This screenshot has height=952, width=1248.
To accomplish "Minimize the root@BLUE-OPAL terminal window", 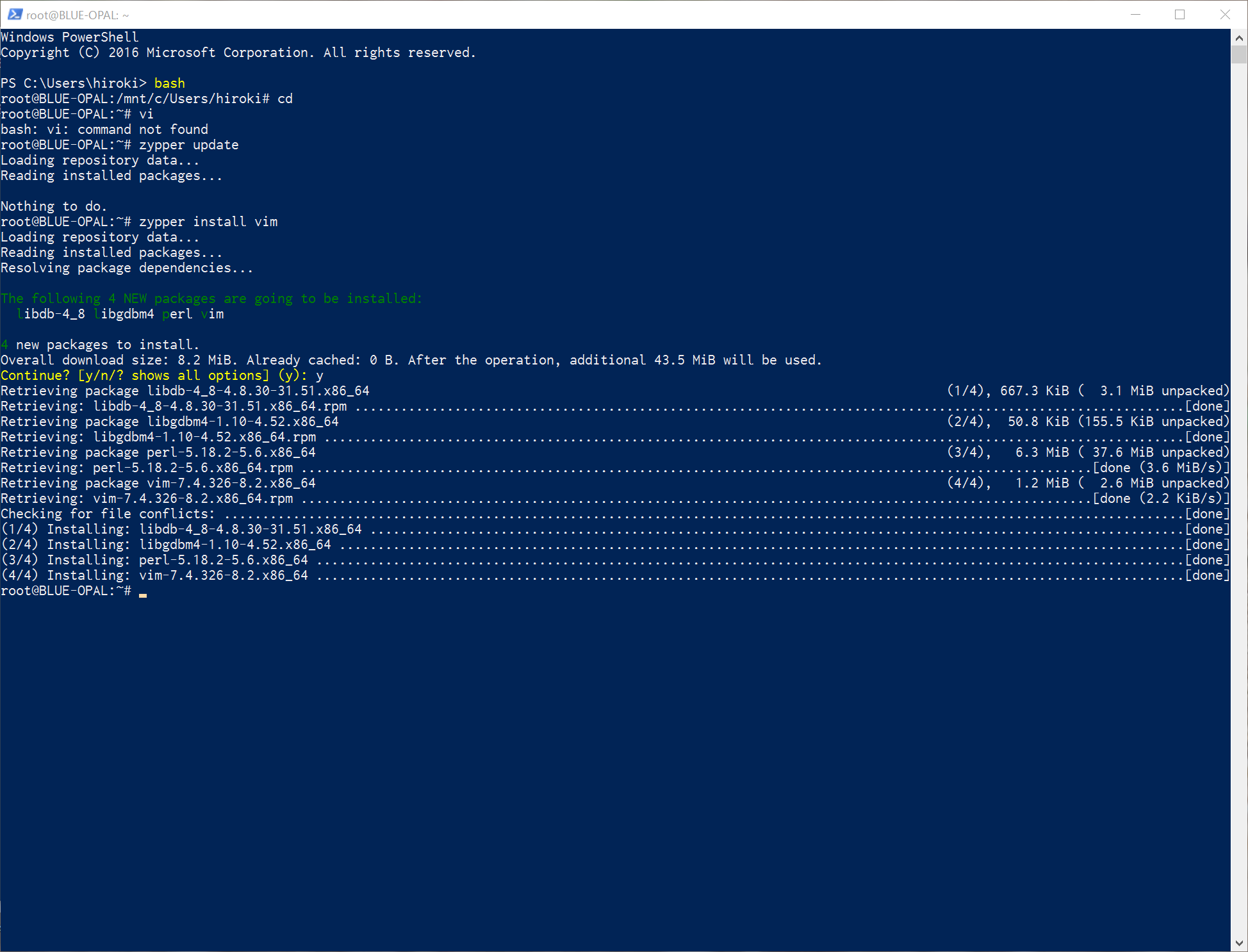I will (x=1136, y=14).
